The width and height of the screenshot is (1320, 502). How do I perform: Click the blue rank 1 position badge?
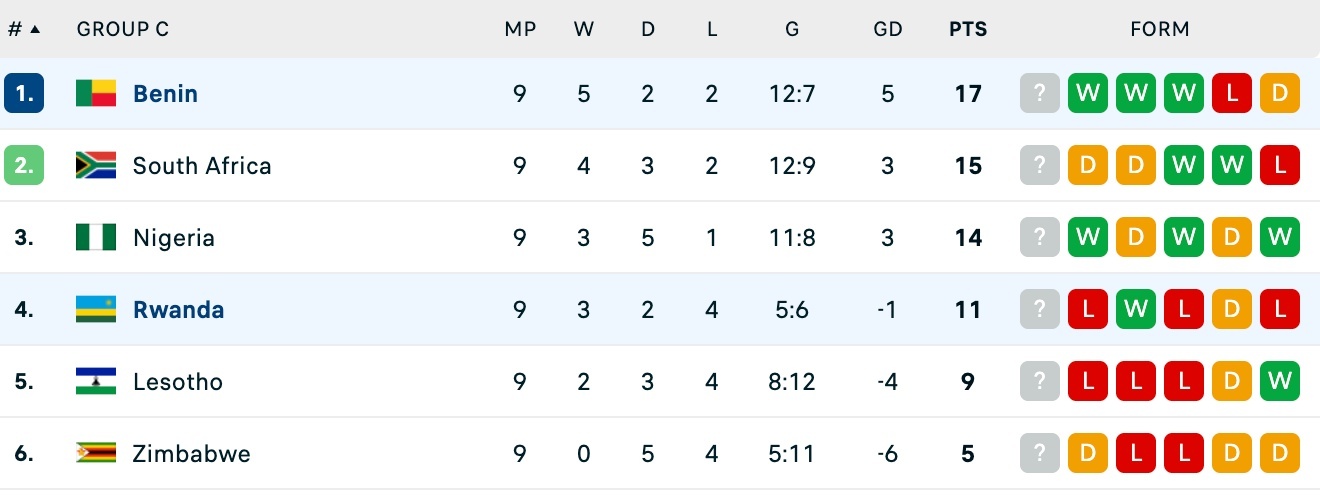tap(24, 94)
